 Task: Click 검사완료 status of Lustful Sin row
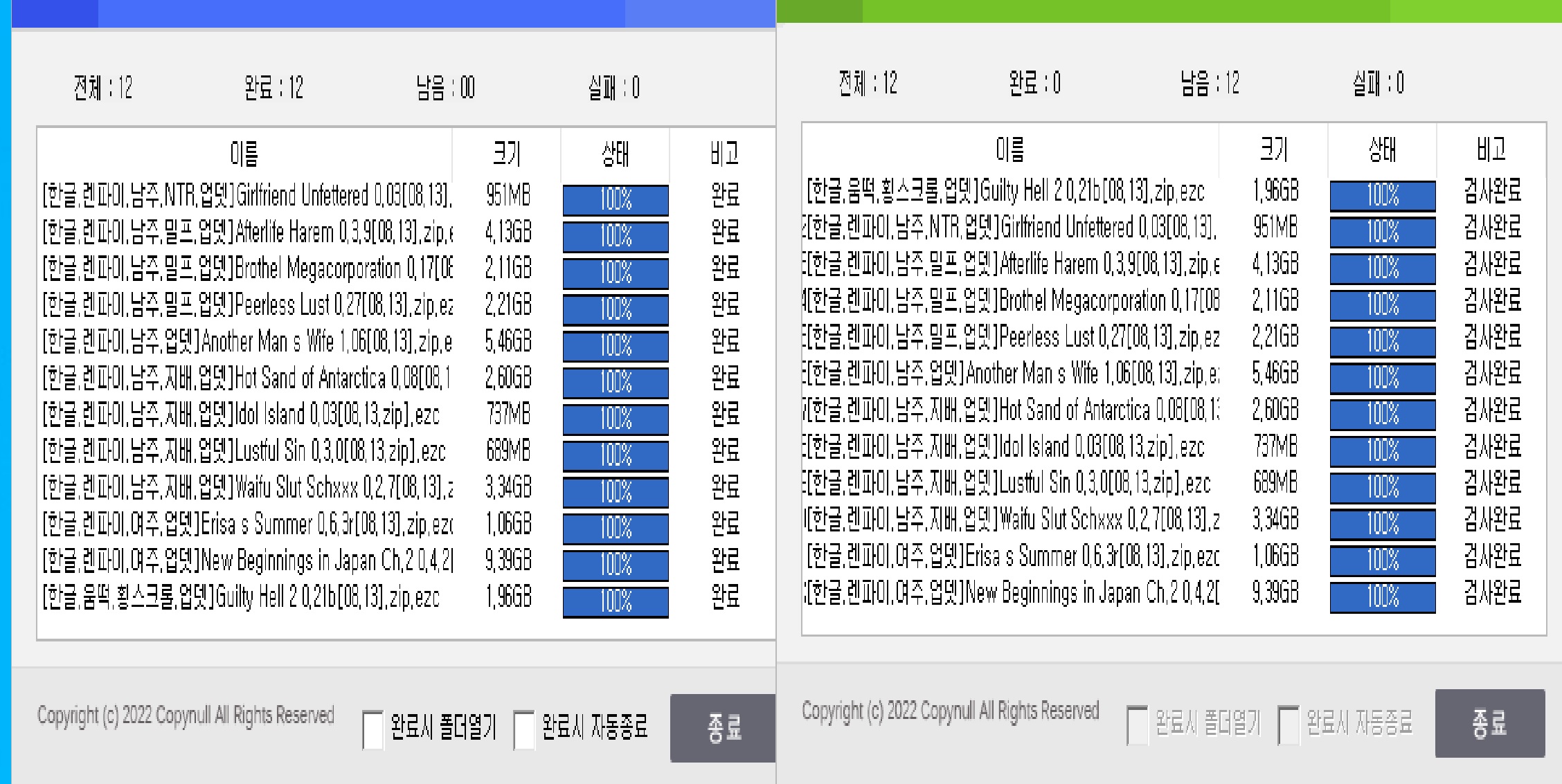(1492, 483)
